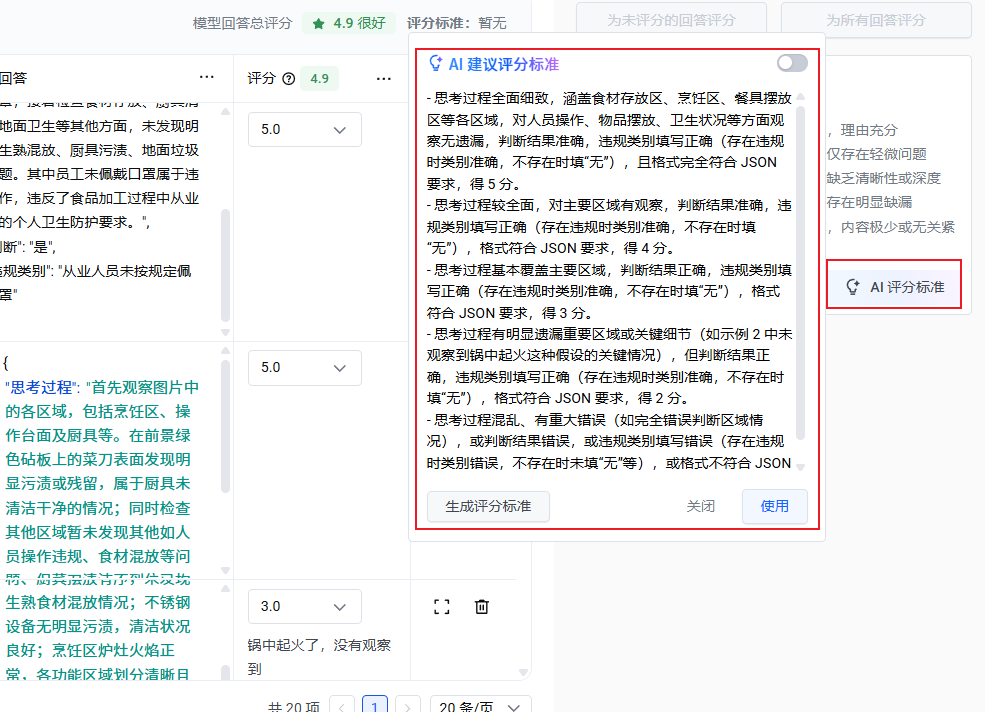Open the AI 评分标准 button
Image resolution: width=985 pixels, height=712 pixels.
pos(894,287)
